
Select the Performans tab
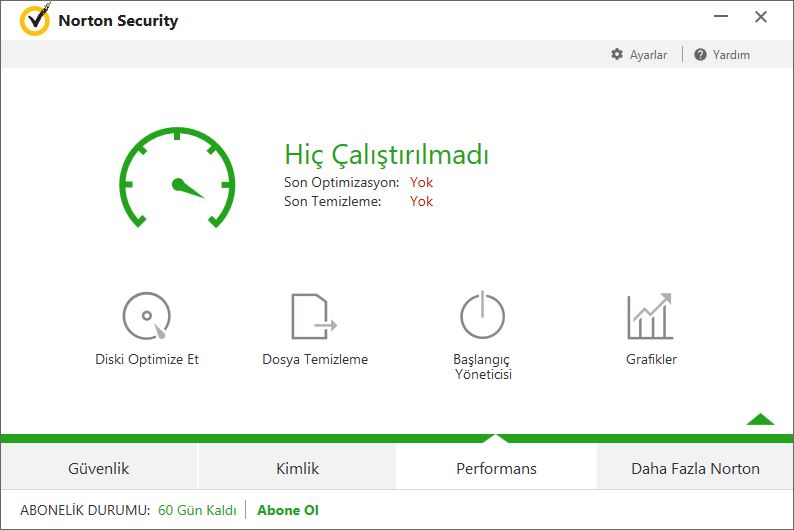tap(496, 468)
